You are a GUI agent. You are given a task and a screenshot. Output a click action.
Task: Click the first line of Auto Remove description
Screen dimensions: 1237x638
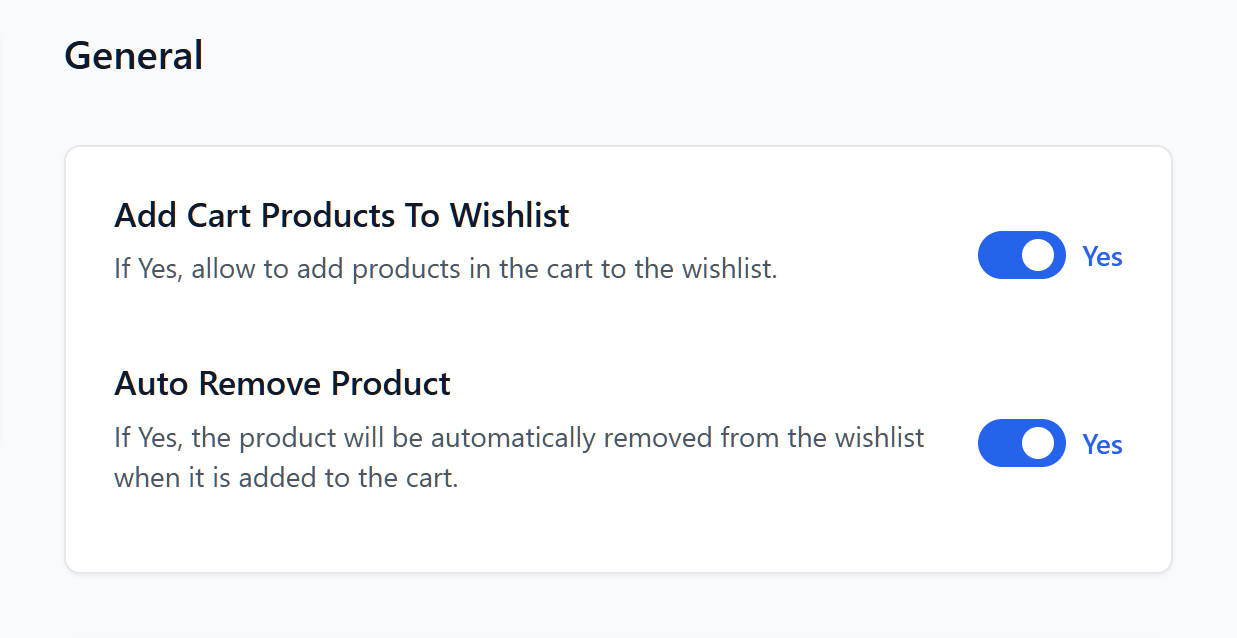coord(519,437)
